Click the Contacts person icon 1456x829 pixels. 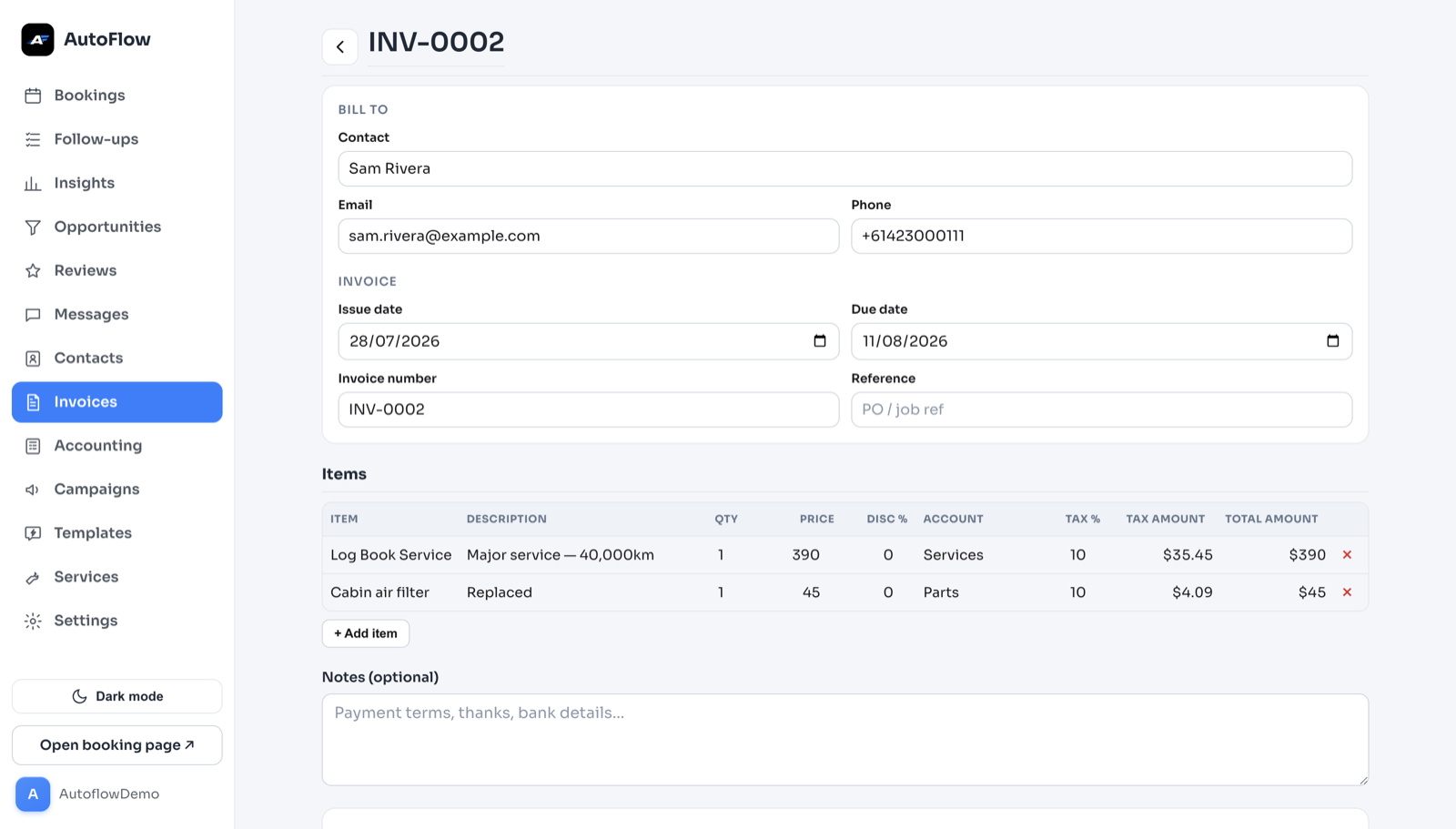coord(33,358)
